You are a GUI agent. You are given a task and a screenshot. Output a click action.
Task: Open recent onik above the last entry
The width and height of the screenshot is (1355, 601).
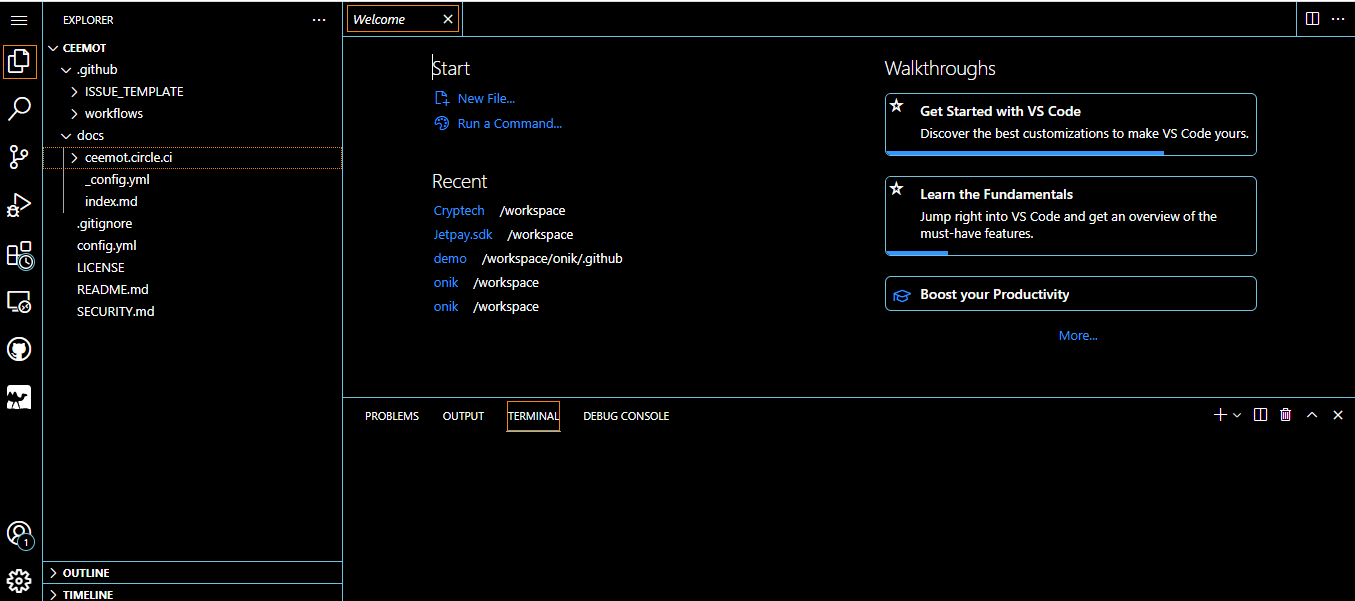point(446,283)
